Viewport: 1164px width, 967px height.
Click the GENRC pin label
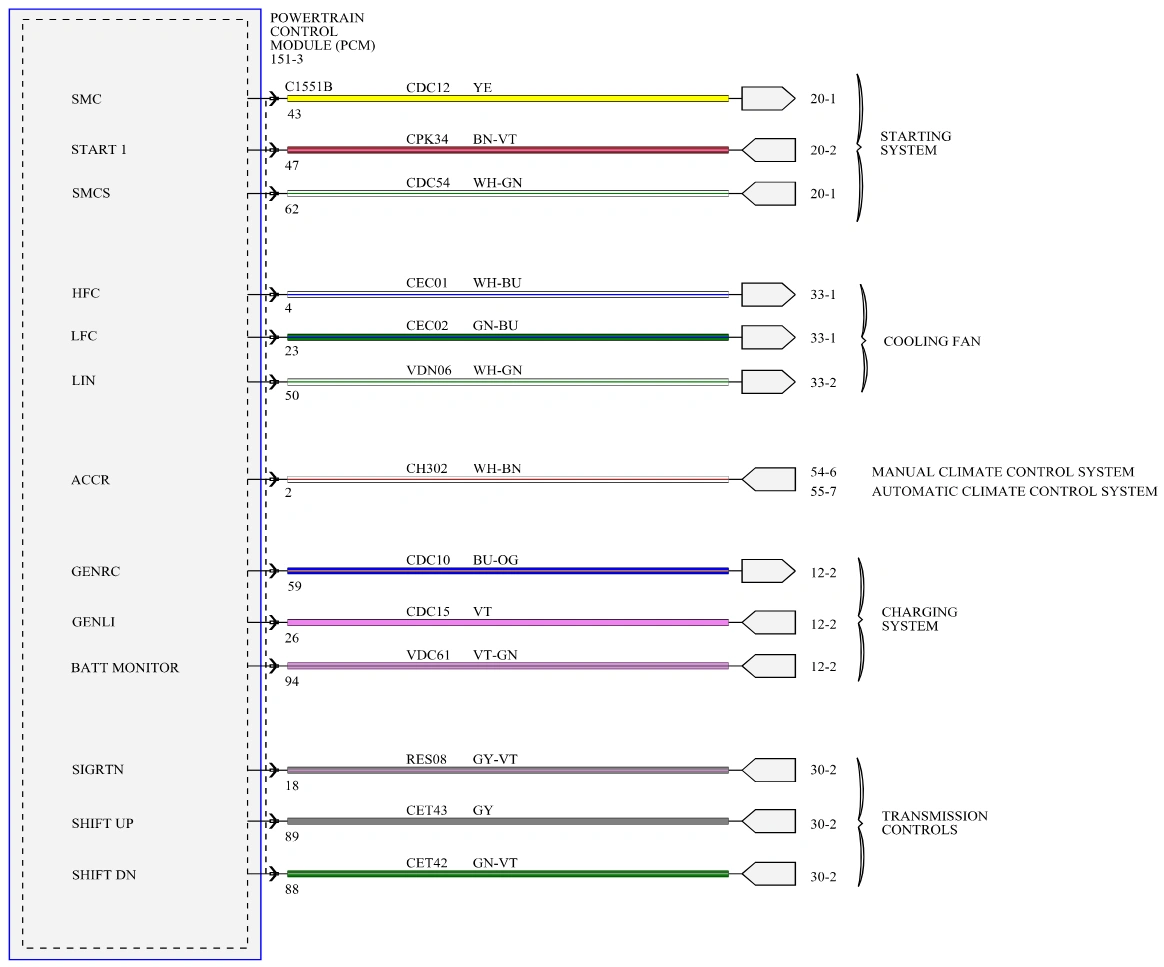(x=95, y=571)
